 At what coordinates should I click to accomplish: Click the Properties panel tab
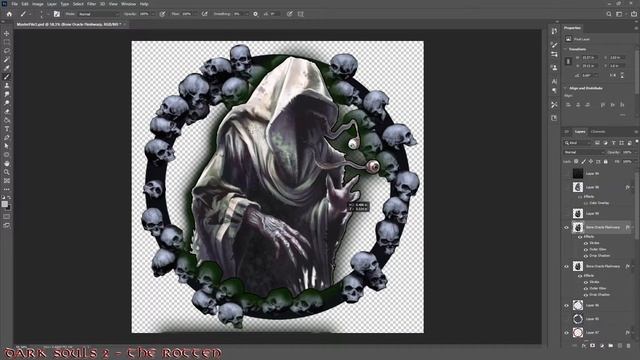pos(572,28)
